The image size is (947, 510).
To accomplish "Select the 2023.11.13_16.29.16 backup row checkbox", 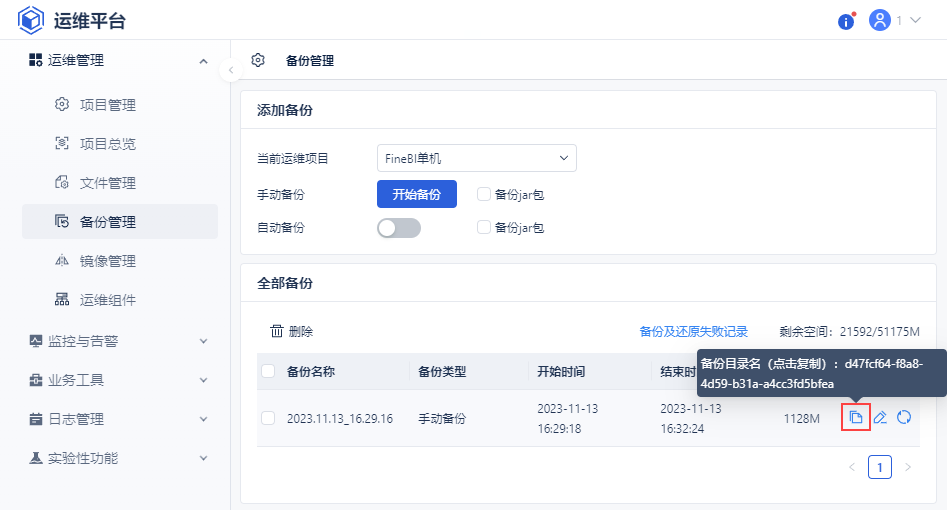I will pyautogui.click(x=268, y=418).
